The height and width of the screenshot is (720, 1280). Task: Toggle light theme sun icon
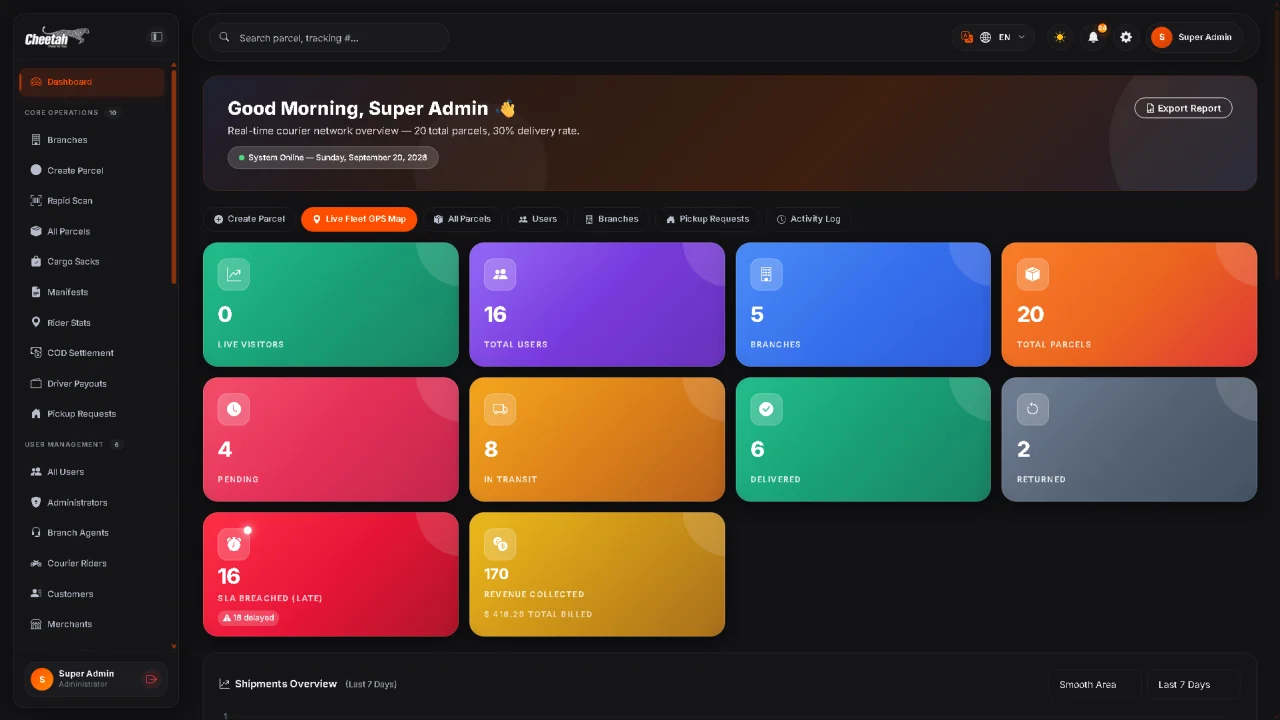pos(1060,37)
